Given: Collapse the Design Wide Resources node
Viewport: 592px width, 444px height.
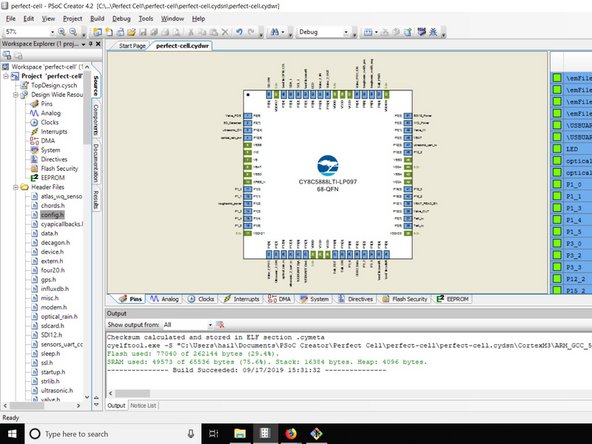Looking at the screenshot, I should click(x=16, y=94).
